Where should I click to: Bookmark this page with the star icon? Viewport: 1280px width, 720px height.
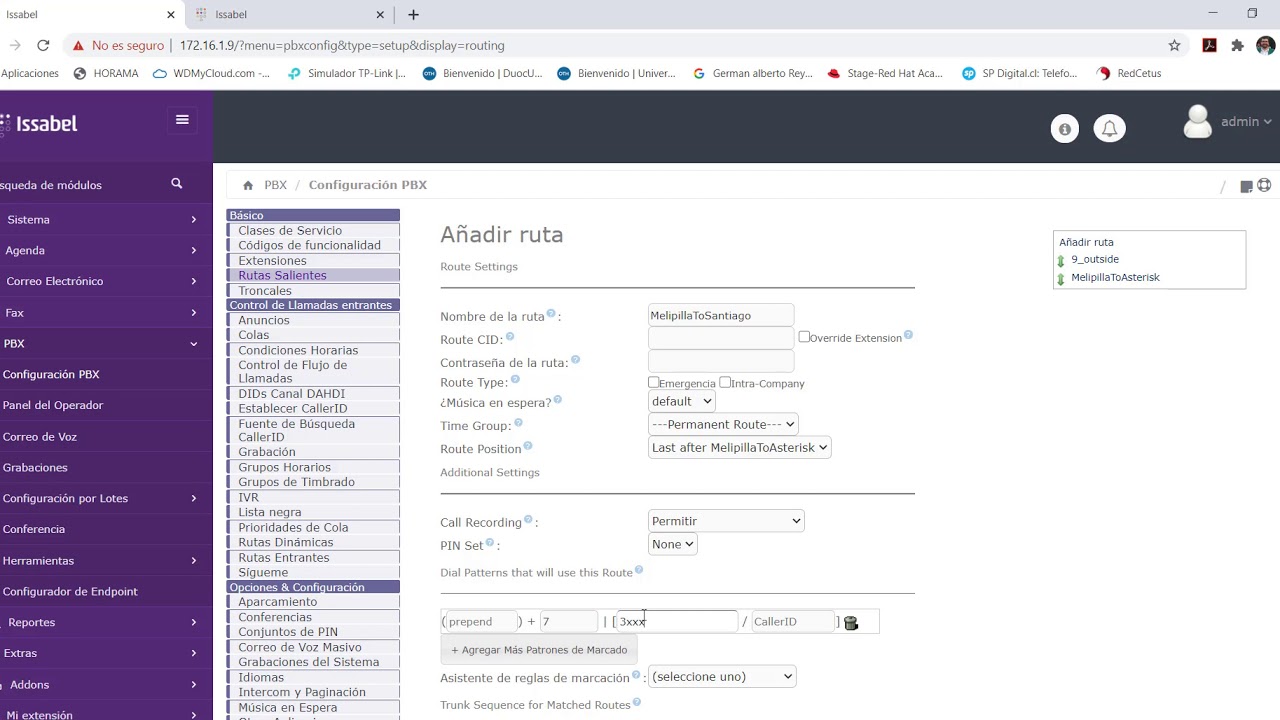point(1175,45)
